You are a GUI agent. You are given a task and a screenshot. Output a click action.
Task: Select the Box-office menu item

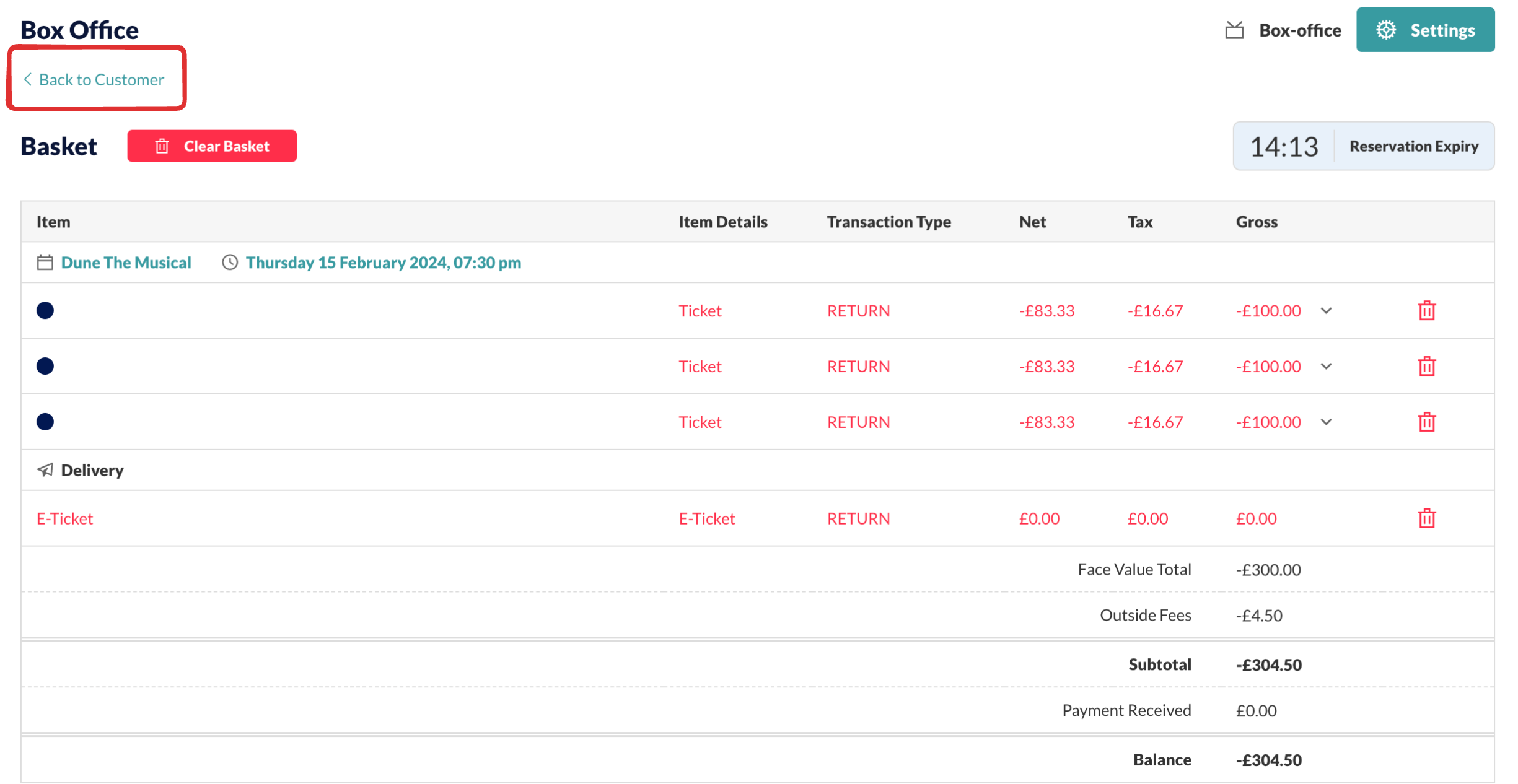coord(1283,30)
